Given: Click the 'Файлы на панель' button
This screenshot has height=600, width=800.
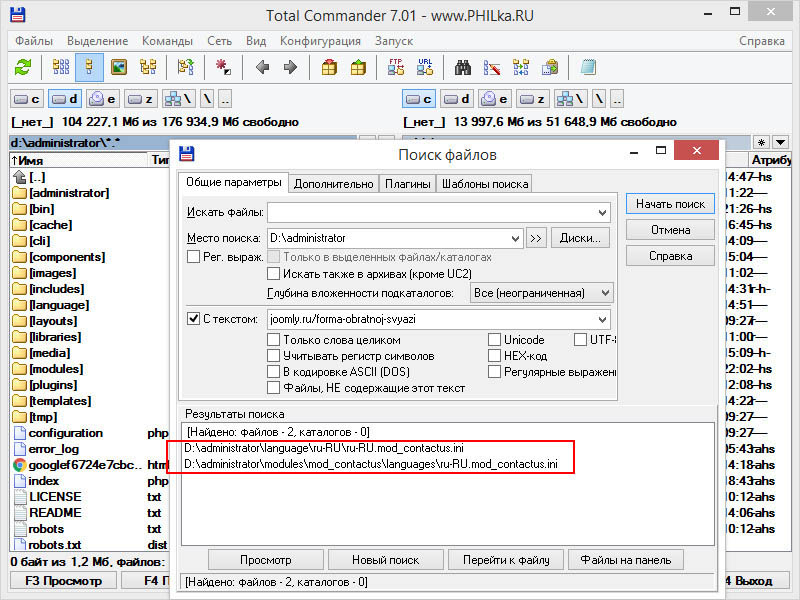Looking at the screenshot, I should click(626, 560).
